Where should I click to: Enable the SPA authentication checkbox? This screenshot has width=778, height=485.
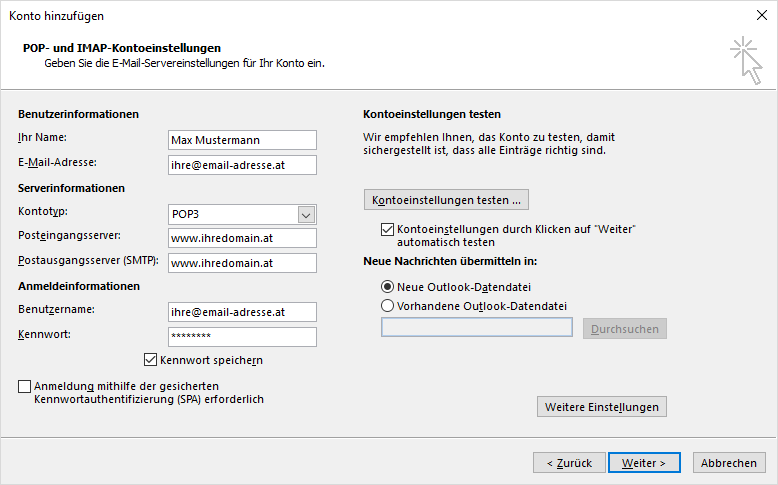point(24,386)
